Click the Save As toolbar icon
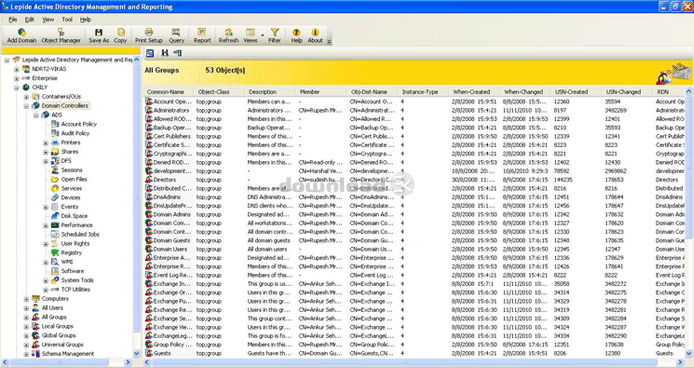The height and width of the screenshot is (368, 694). (99, 35)
